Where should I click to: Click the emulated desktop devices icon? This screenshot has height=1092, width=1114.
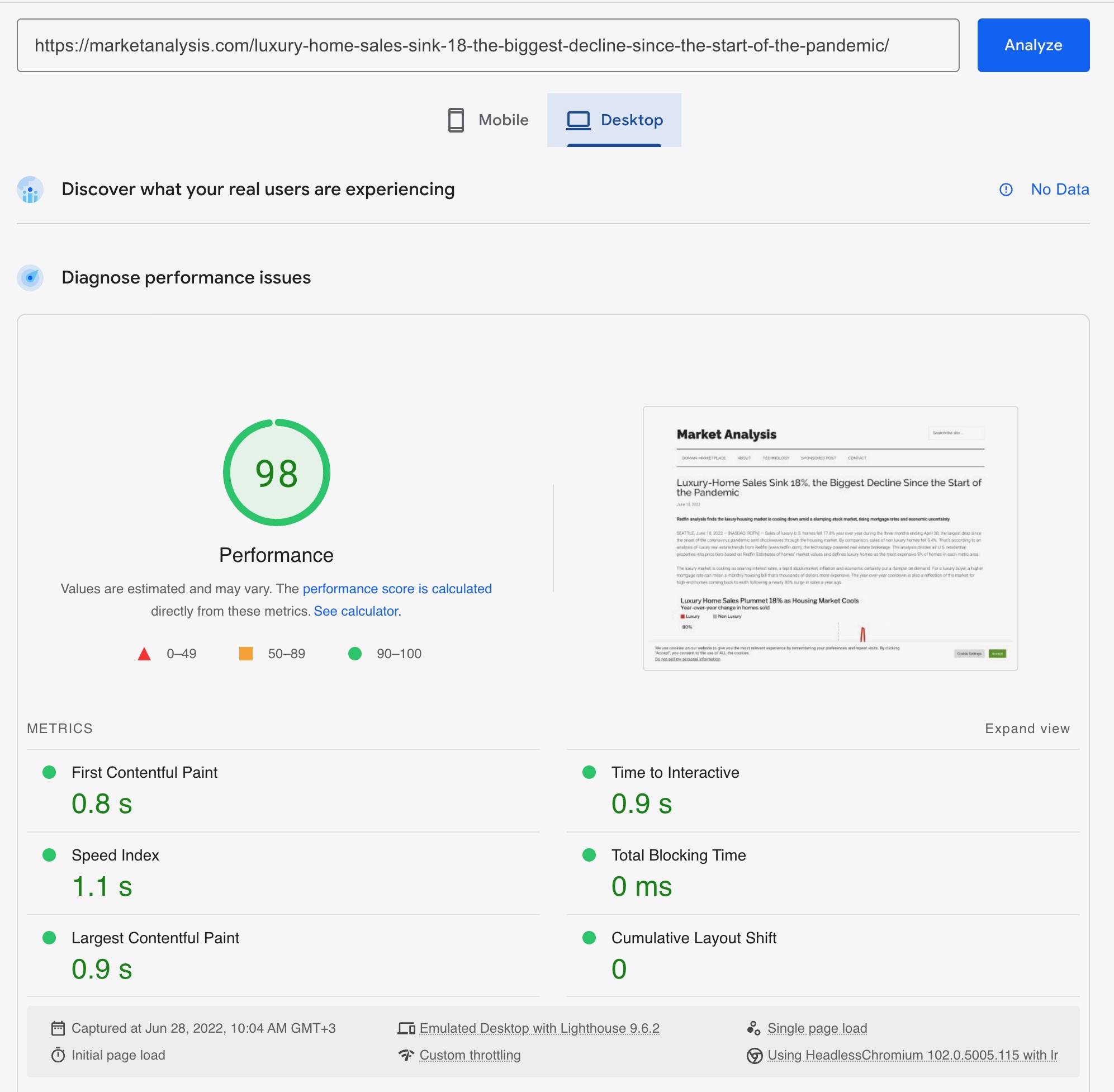tap(406, 1028)
